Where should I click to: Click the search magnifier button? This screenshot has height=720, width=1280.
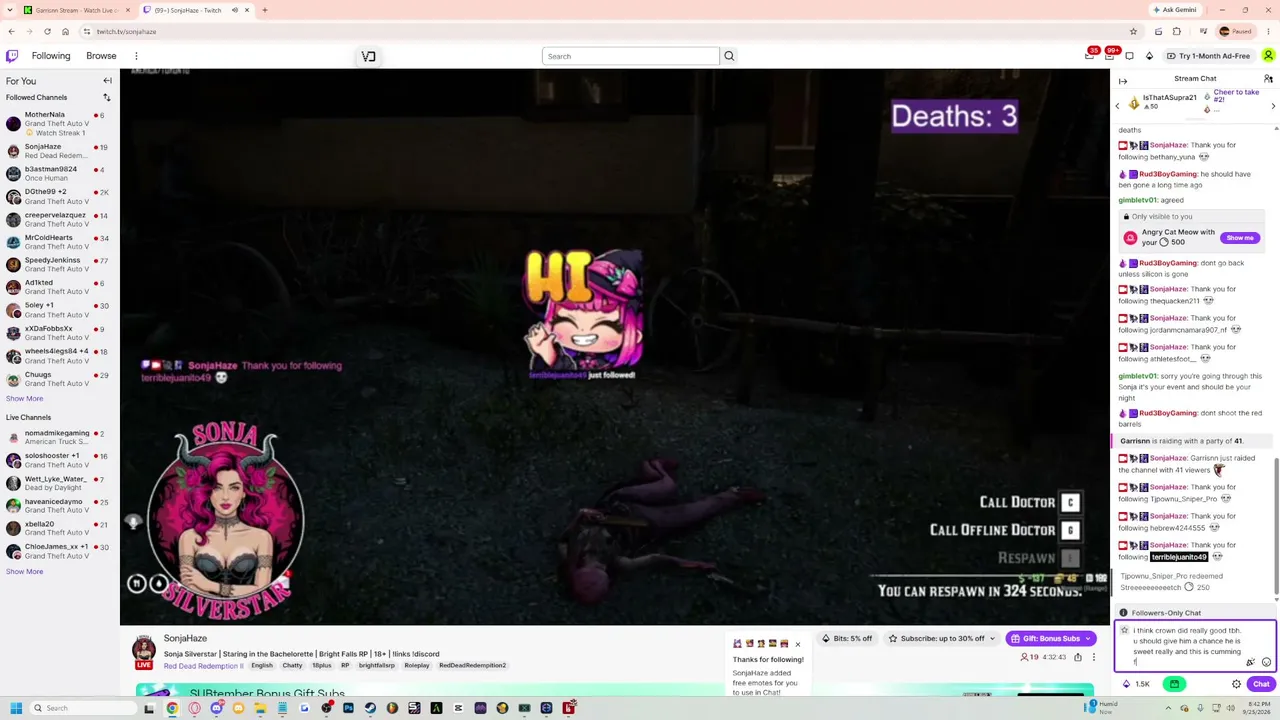pyautogui.click(x=729, y=56)
